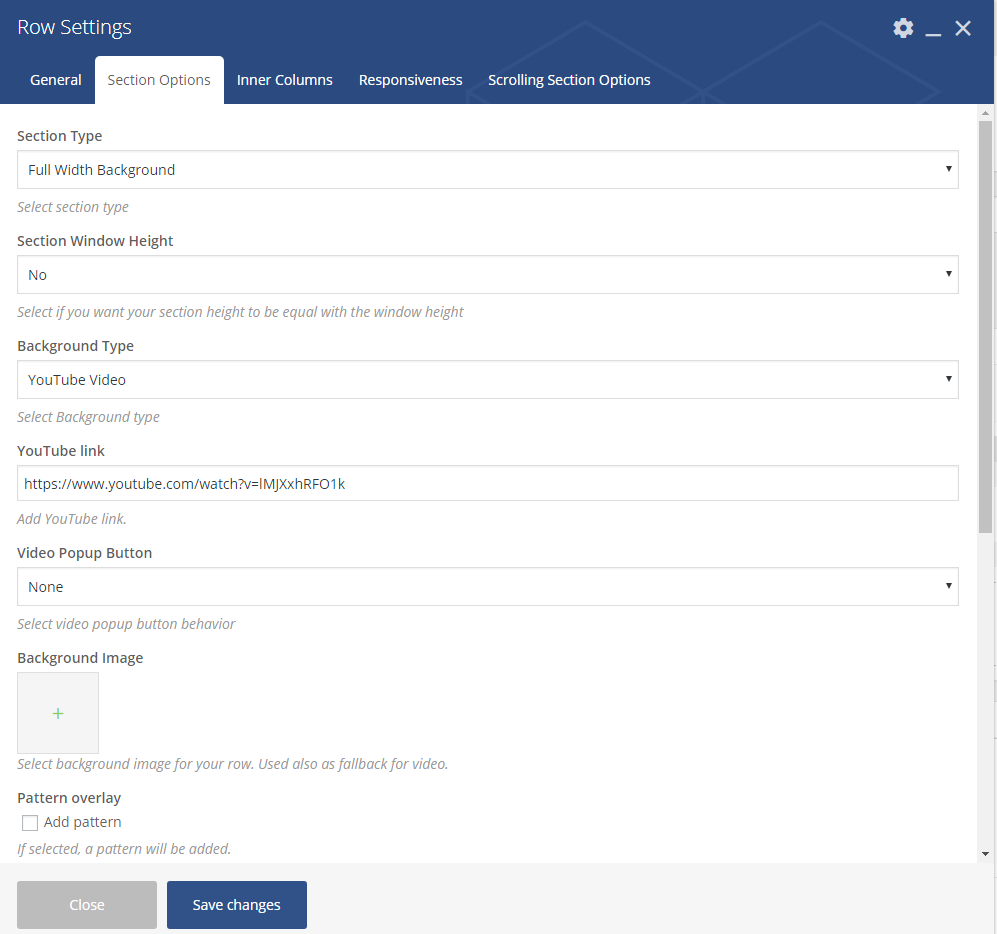Expand the Section Type dropdown
Screen dimensions: 997x934
487,170
